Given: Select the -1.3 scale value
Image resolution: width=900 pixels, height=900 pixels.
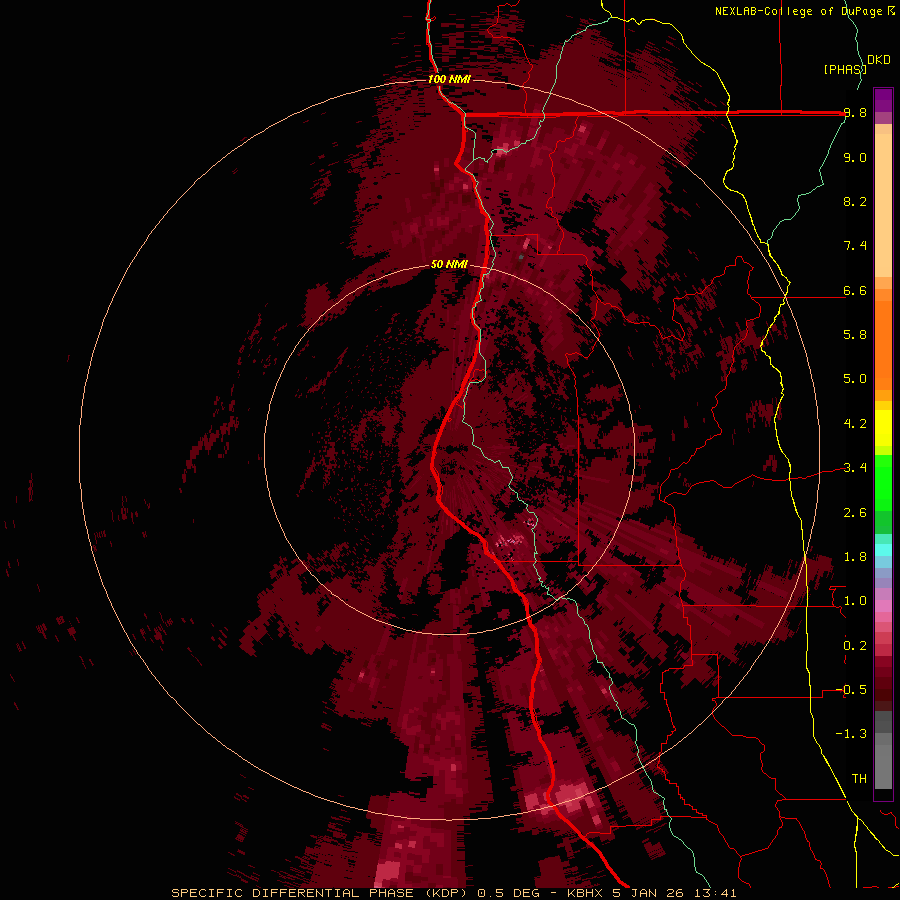Looking at the screenshot, I should (x=851, y=734).
